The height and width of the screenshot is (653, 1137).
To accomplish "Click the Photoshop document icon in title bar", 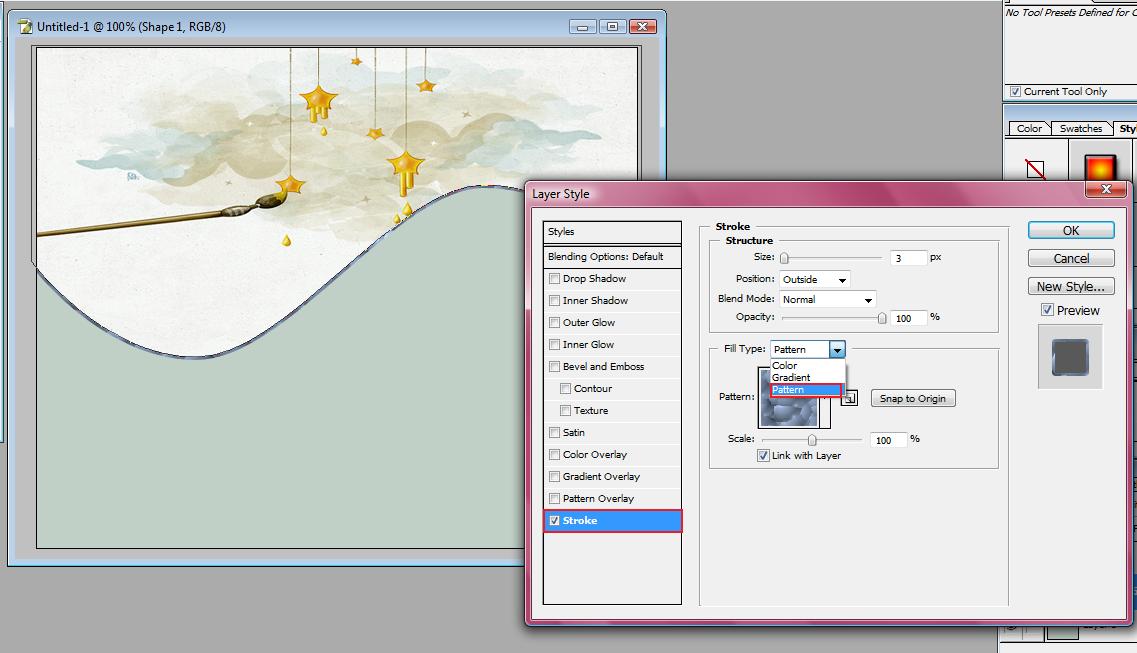I will click(25, 27).
